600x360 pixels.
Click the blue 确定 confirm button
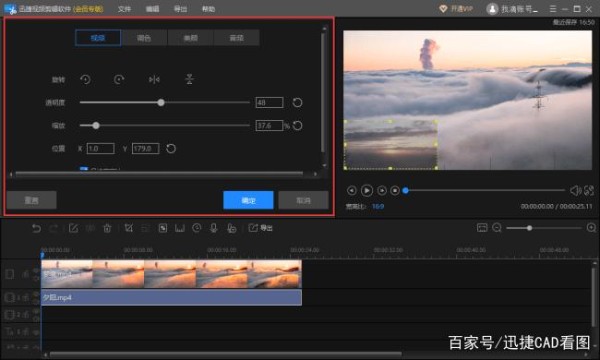coord(248,200)
